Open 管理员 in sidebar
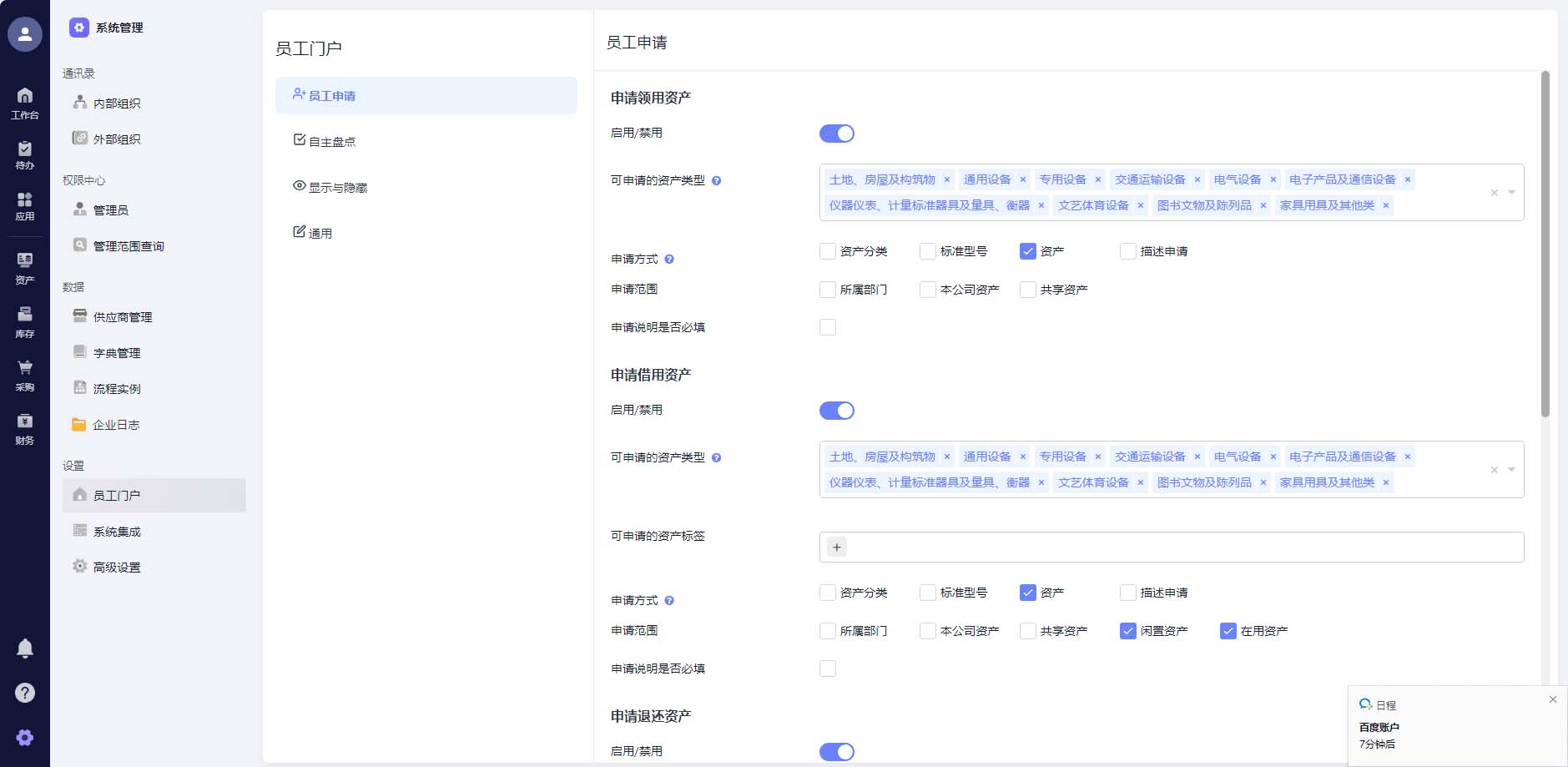This screenshot has width=1568, height=767. [x=154, y=210]
